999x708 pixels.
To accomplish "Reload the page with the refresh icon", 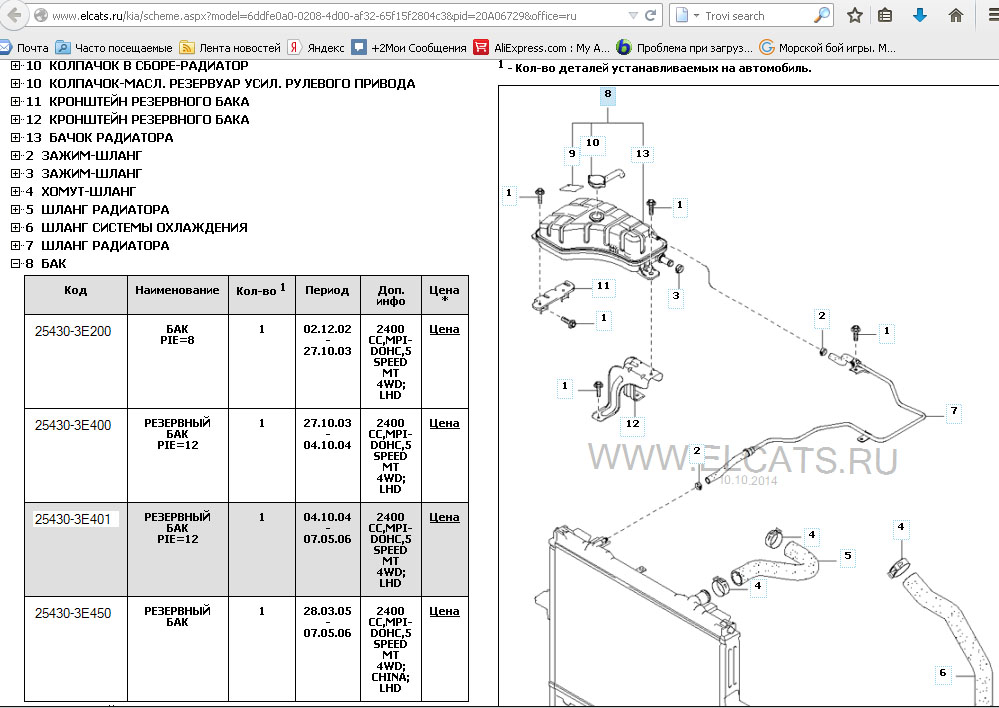I will [651, 16].
